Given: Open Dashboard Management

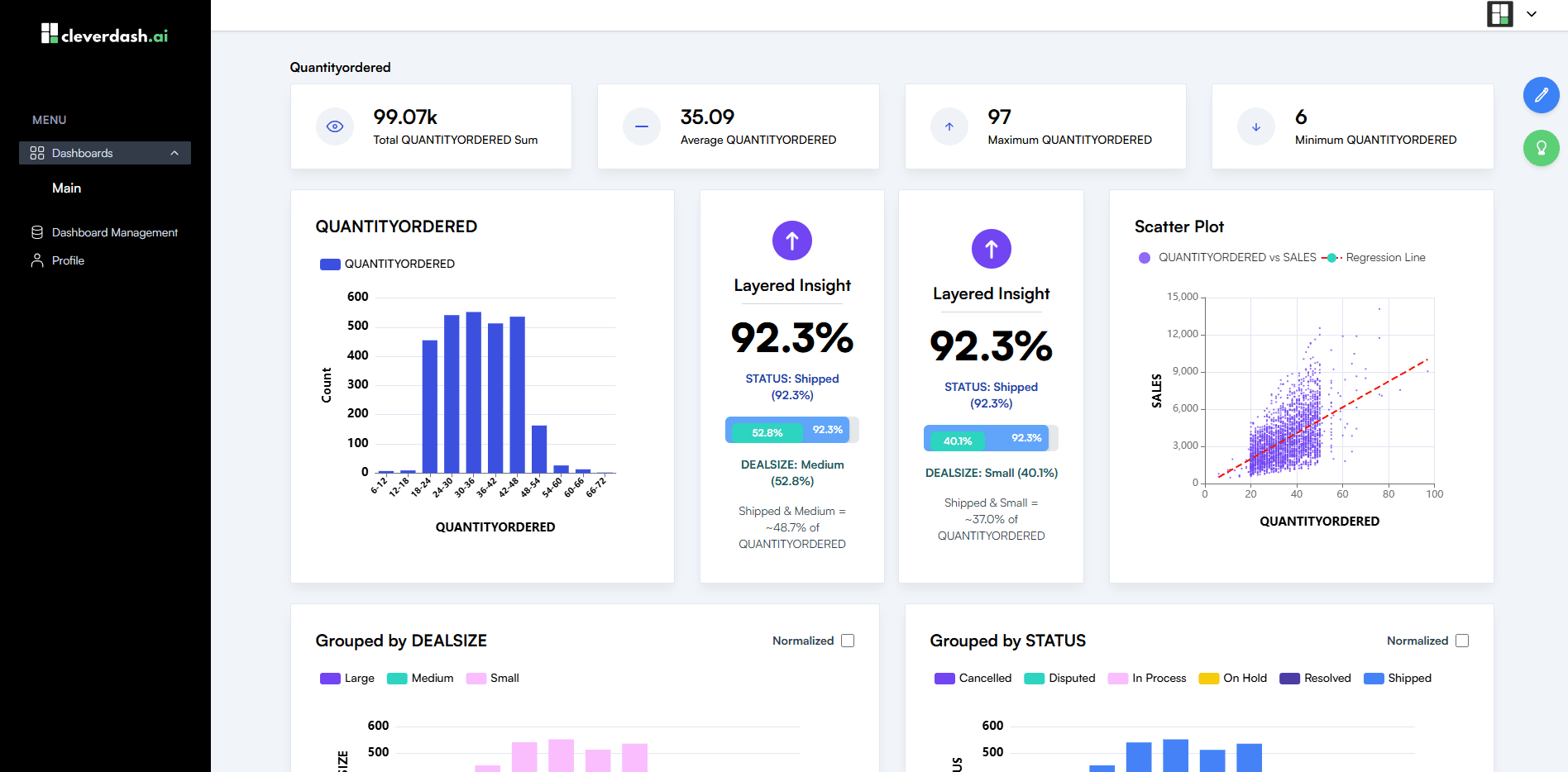Looking at the screenshot, I should pos(115,232).
